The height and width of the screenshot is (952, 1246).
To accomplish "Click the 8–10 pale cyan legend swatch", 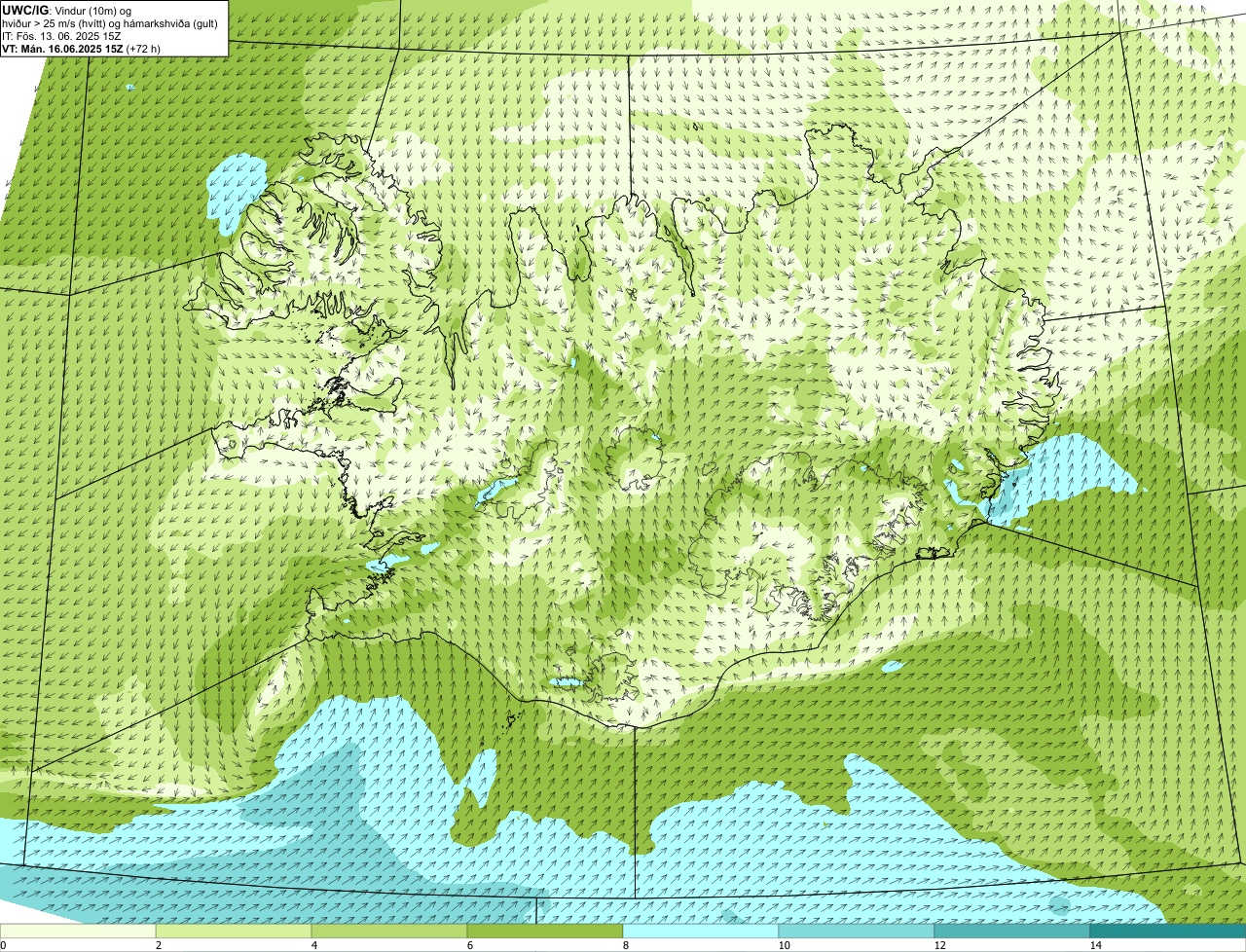I will tap(701, 931).
